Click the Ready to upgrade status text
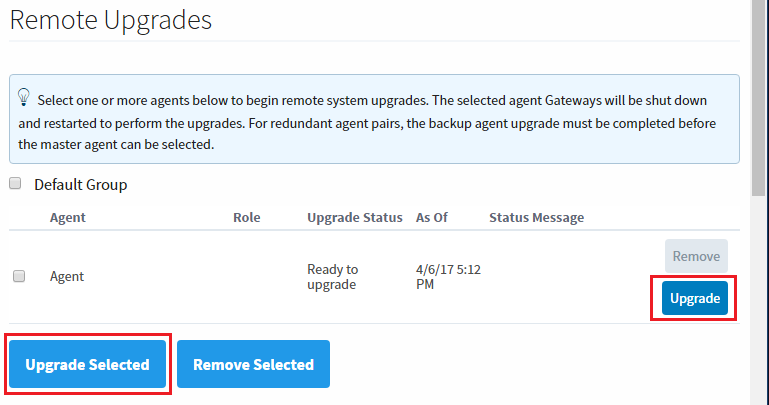This screenshot has width=769, height=405. coord(333,277)
